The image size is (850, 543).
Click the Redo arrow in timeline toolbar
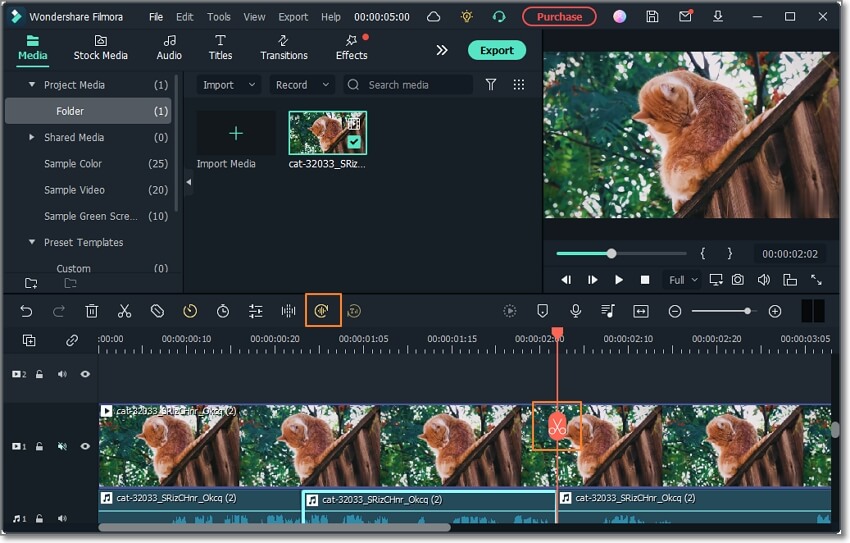(59, 311)
